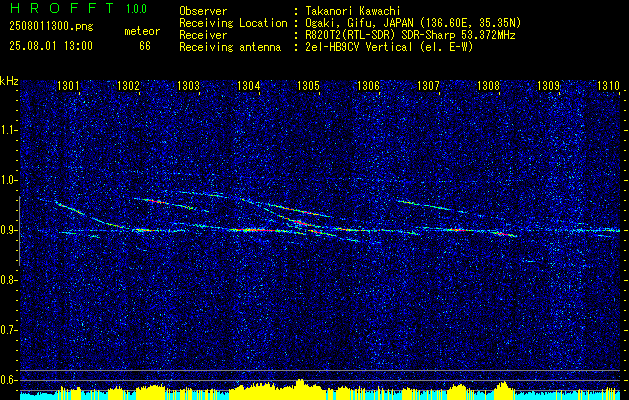Click the HROFFT program title
The image size is (629, 400).
[x=62, y=8]
